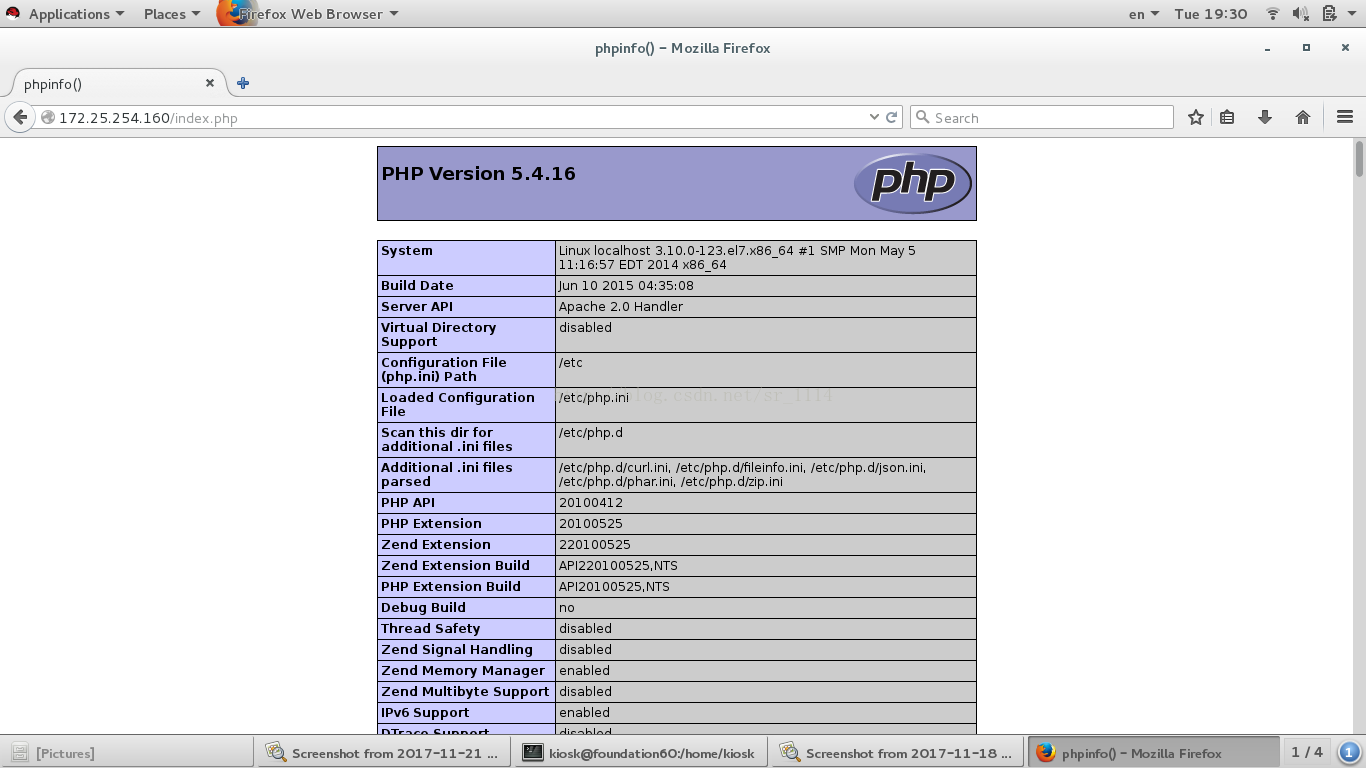Click the PHP logo image

click(912, 183)
